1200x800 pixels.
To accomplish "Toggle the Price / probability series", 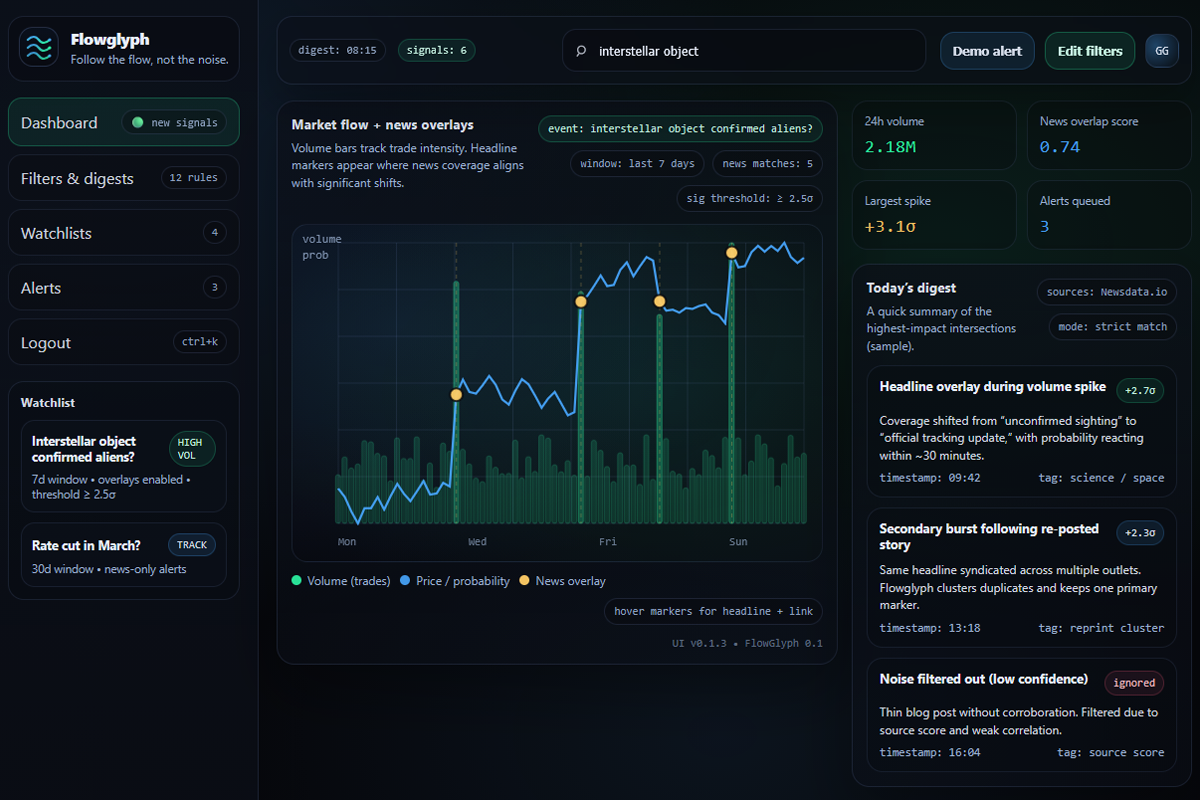I will [454, 580].
